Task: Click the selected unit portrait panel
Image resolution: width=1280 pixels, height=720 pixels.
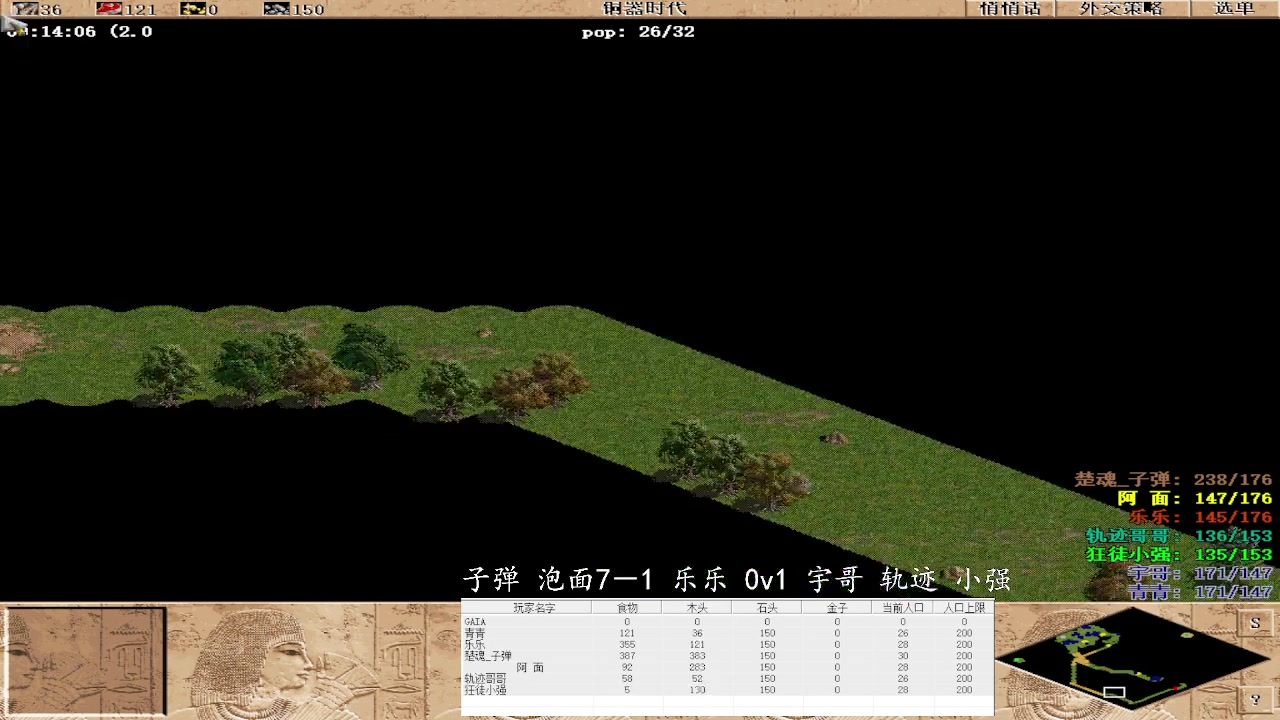Action: [84, 661]
